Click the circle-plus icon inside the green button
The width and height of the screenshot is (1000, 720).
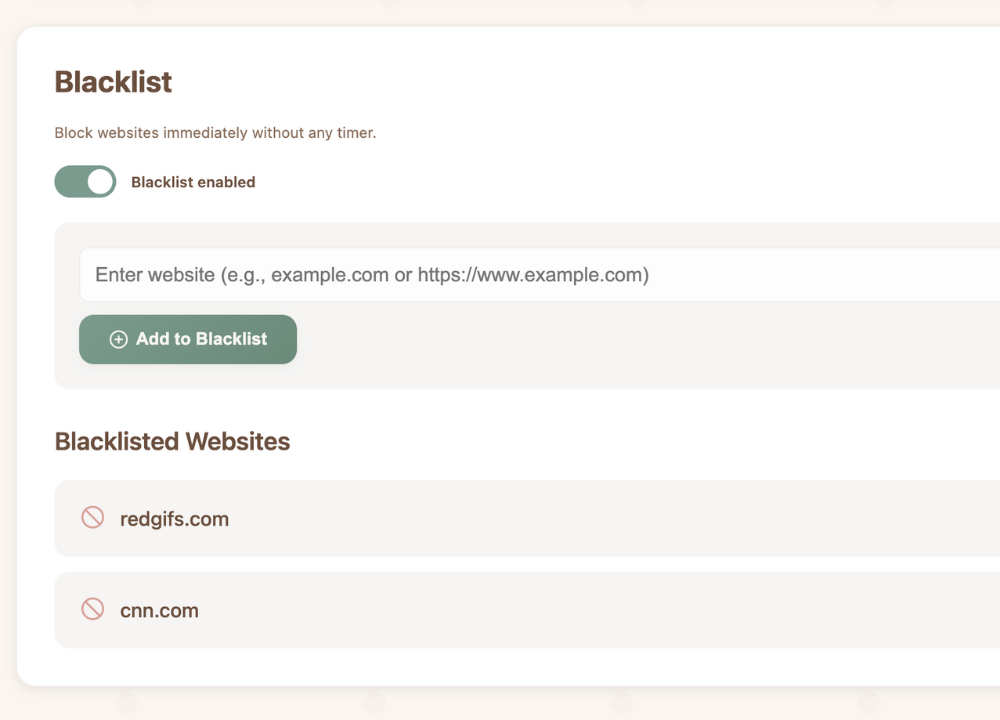click(118, 339)
